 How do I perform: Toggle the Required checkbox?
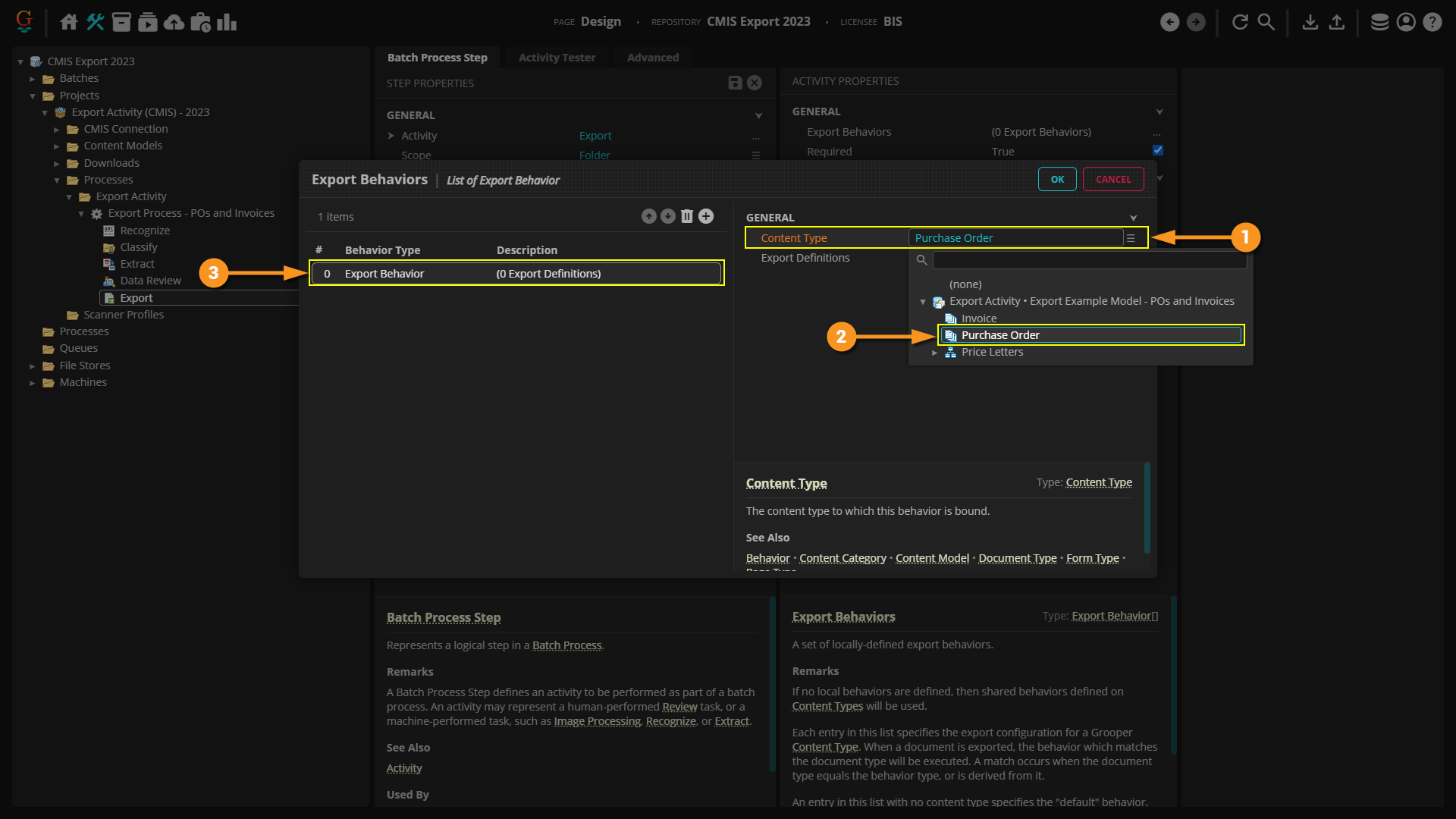coord(1157,150)
